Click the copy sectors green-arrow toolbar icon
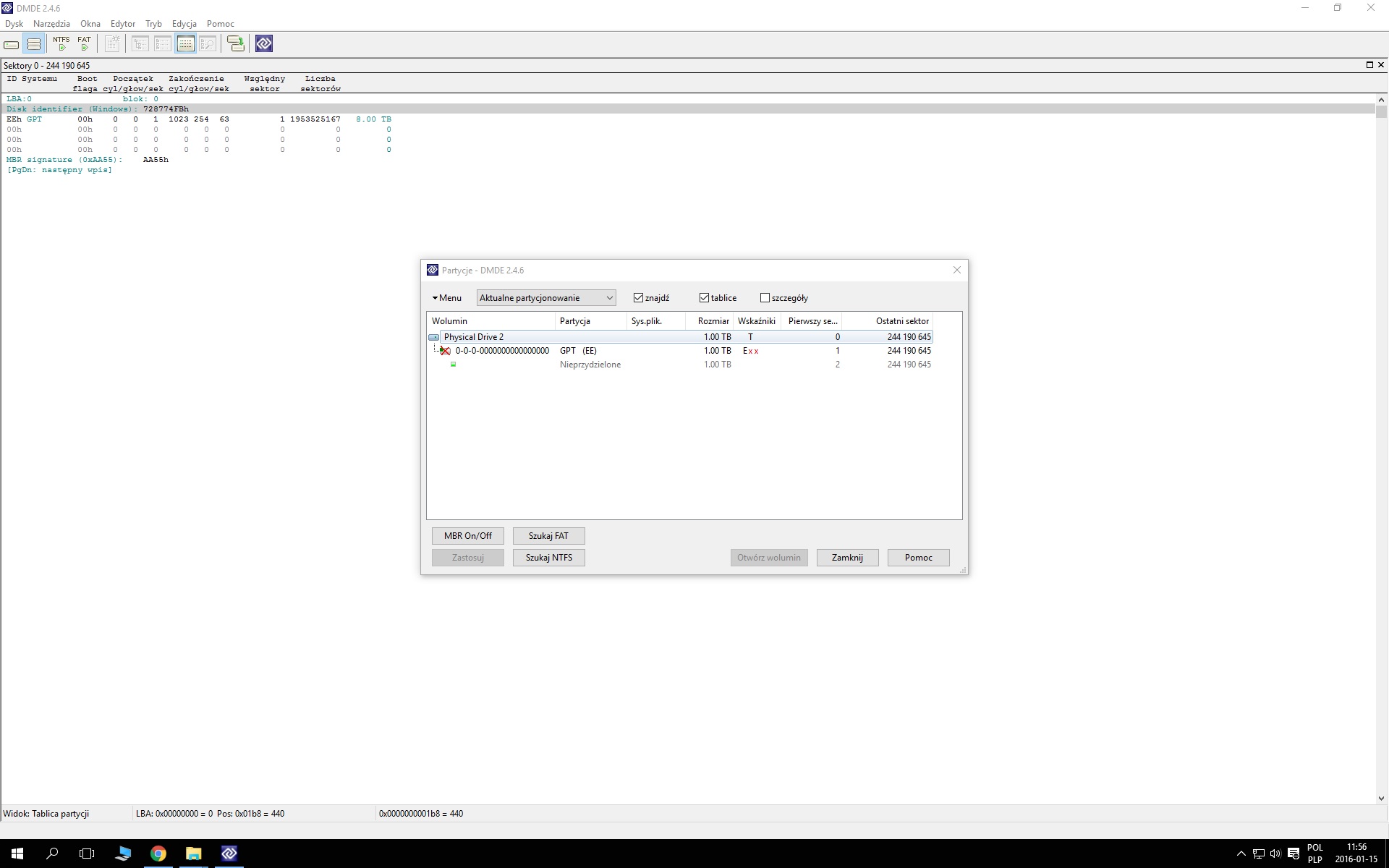Screen dimensions: 1389x868 236,44
